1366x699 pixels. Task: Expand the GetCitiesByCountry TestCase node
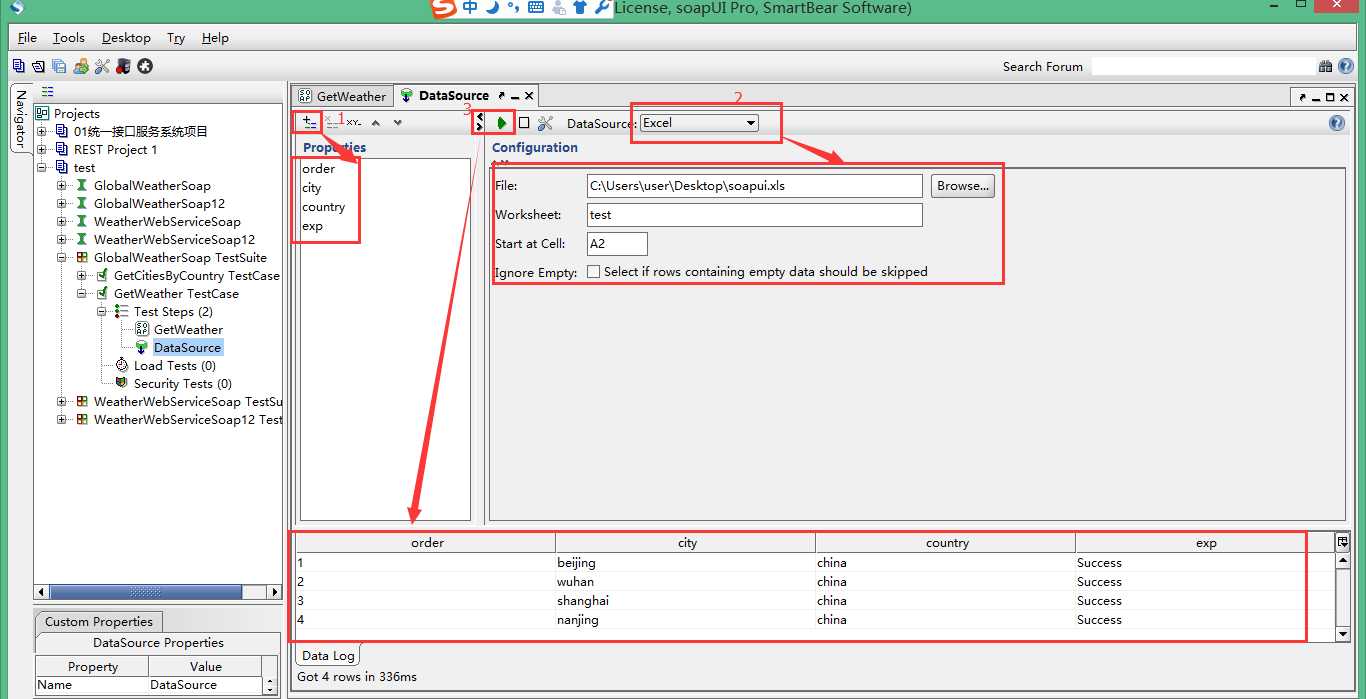coord(82,276)
